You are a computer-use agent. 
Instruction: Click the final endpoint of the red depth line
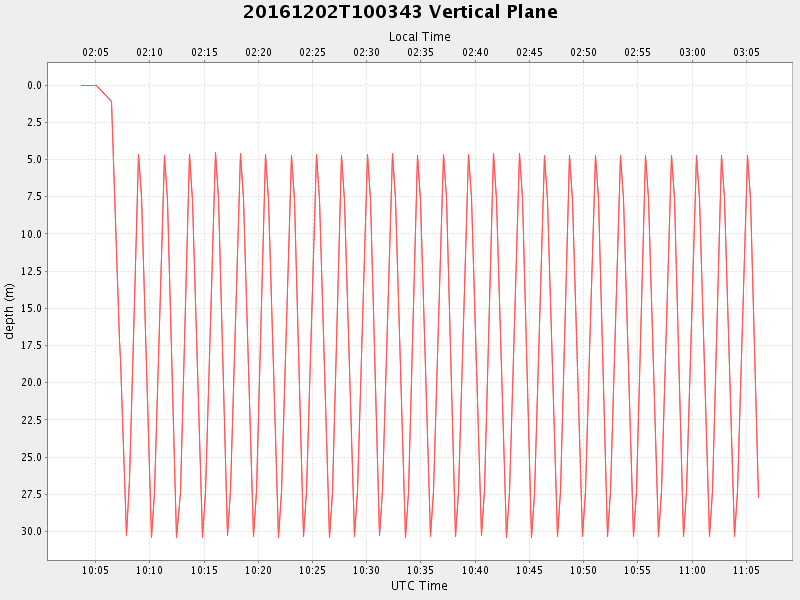point(758,497)
